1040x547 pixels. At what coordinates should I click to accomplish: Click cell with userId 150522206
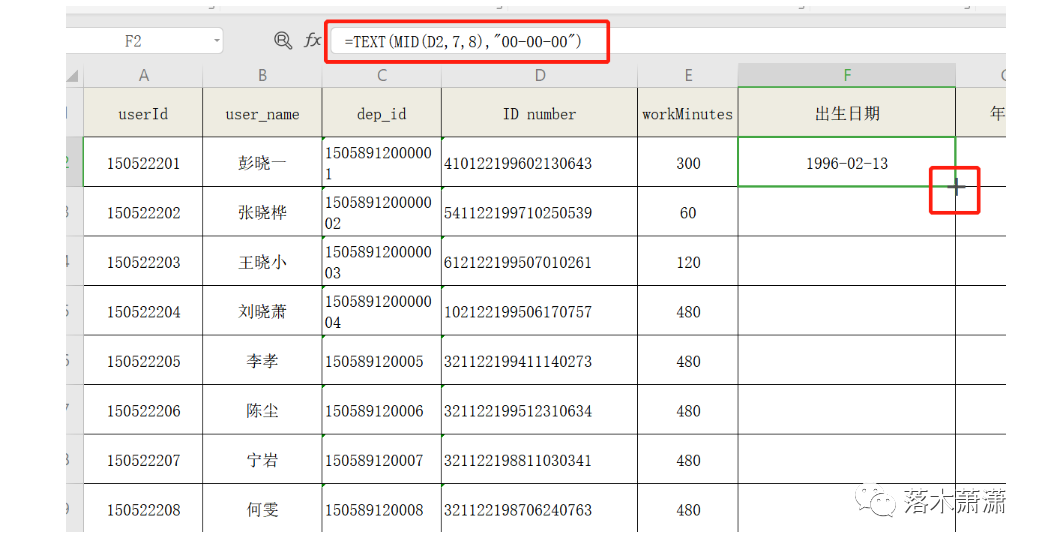[x=143, y=410]
